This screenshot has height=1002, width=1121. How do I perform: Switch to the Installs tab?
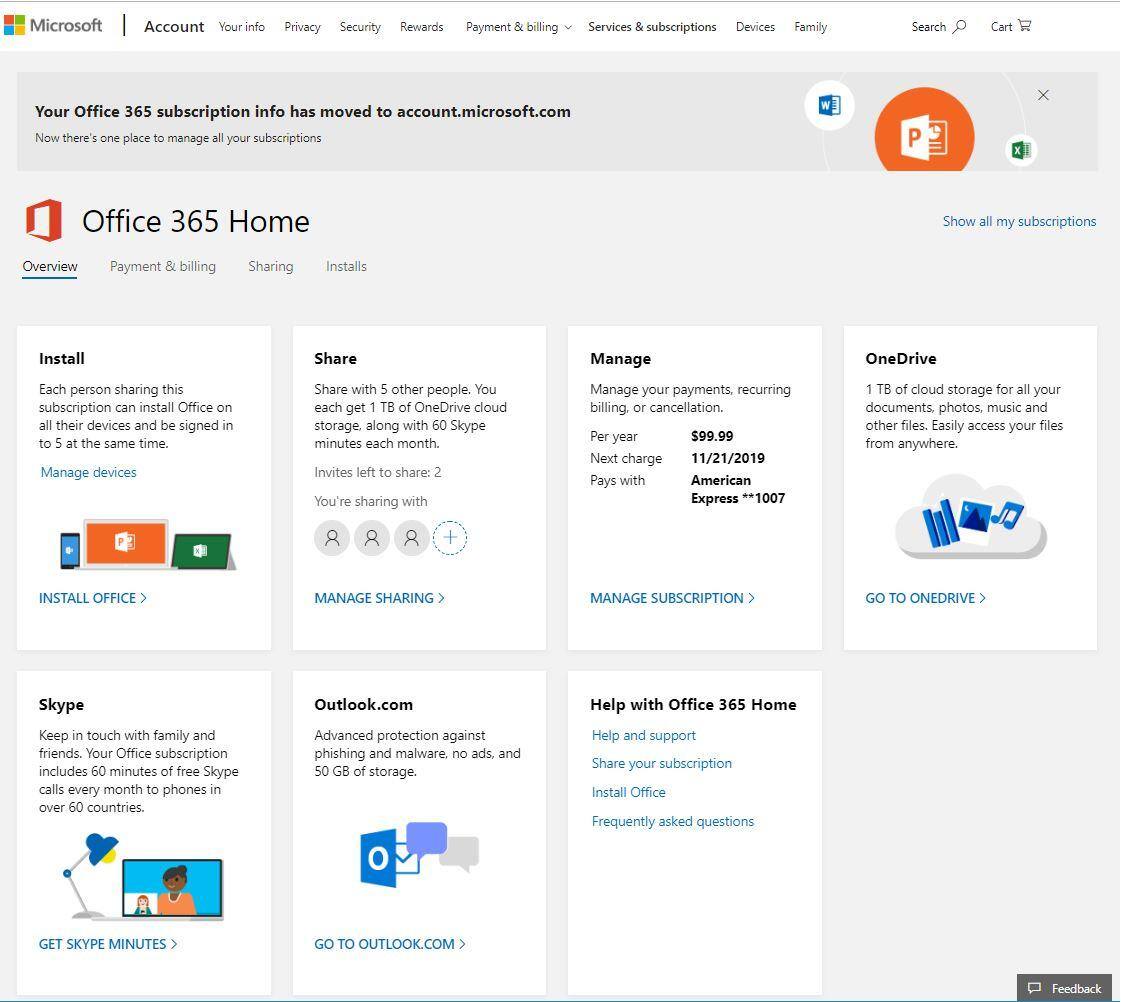[346, 266]
